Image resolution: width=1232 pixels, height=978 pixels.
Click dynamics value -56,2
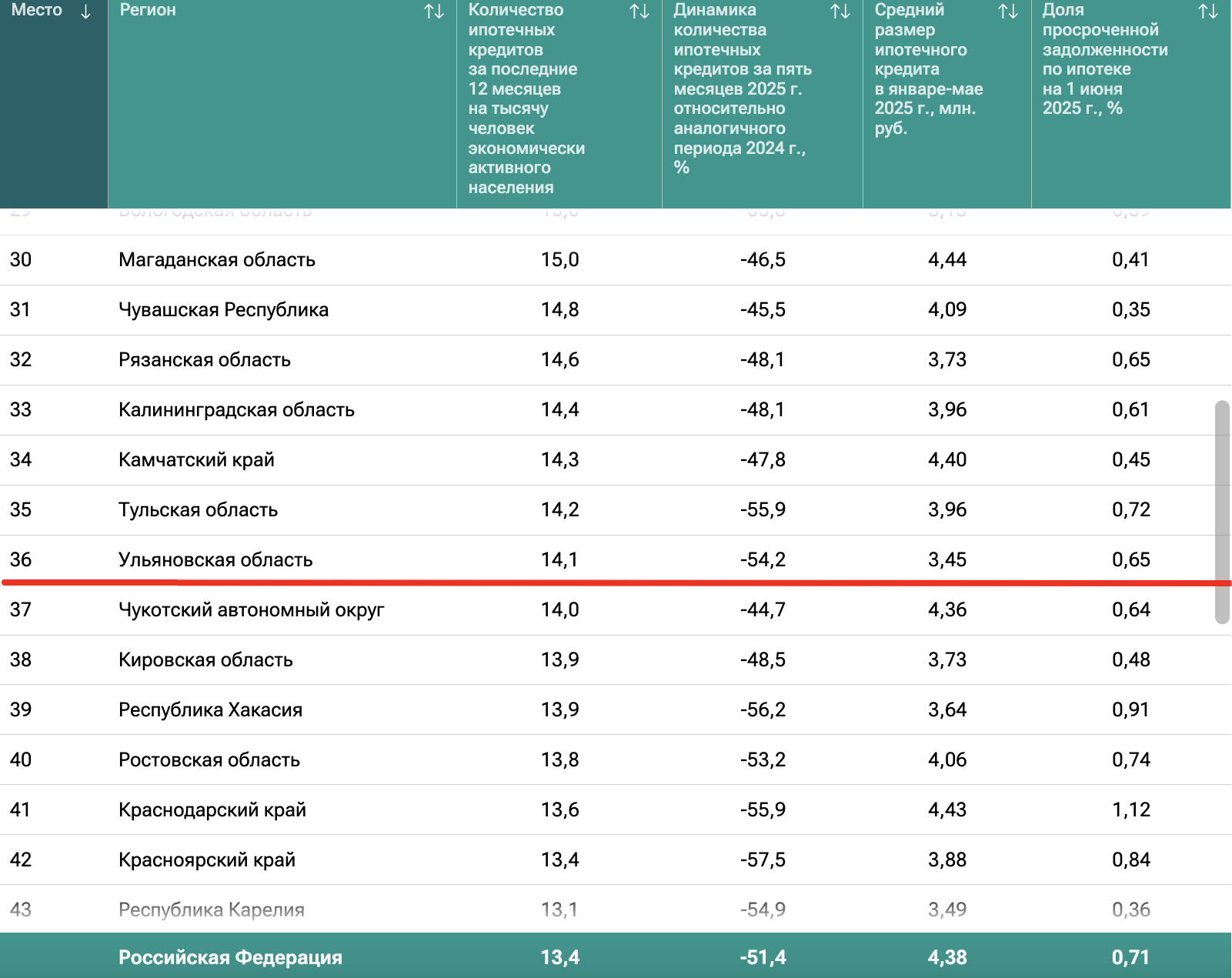[763, 710]
